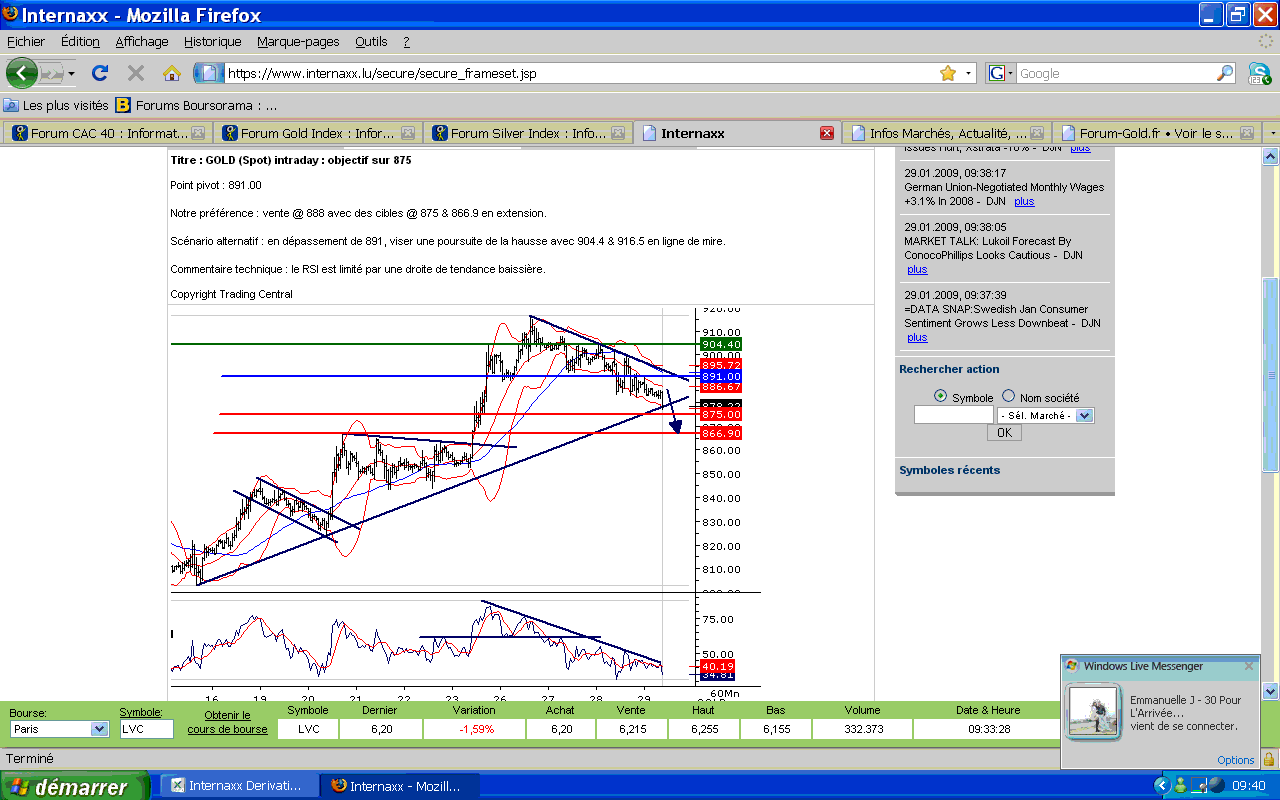
Task: Close the Internaxx tab
Action: 827,133
